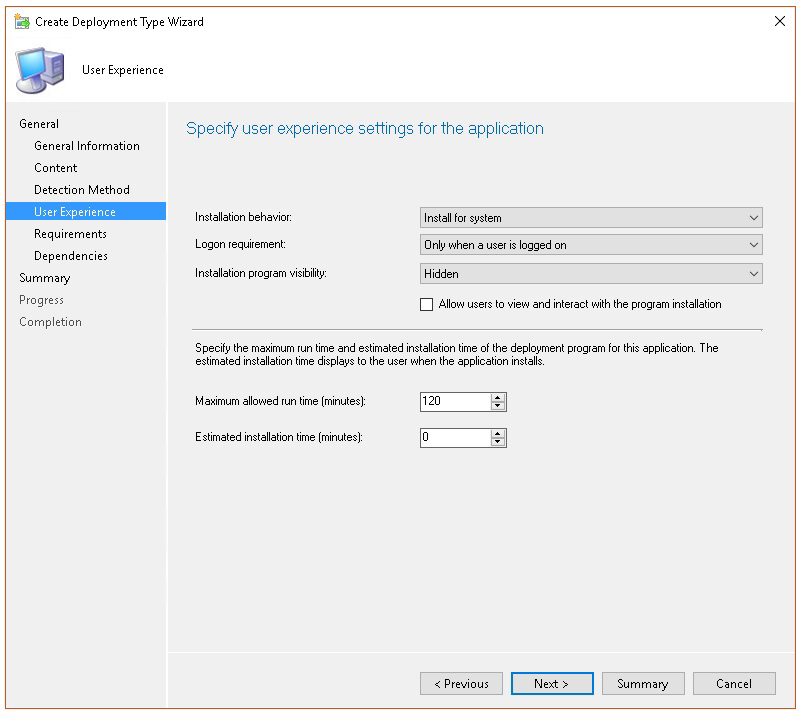Image resolution: width=803 pixels, height=719 pixels.
Task: Decrease estimated installation time value
Action: click(498, 443)
